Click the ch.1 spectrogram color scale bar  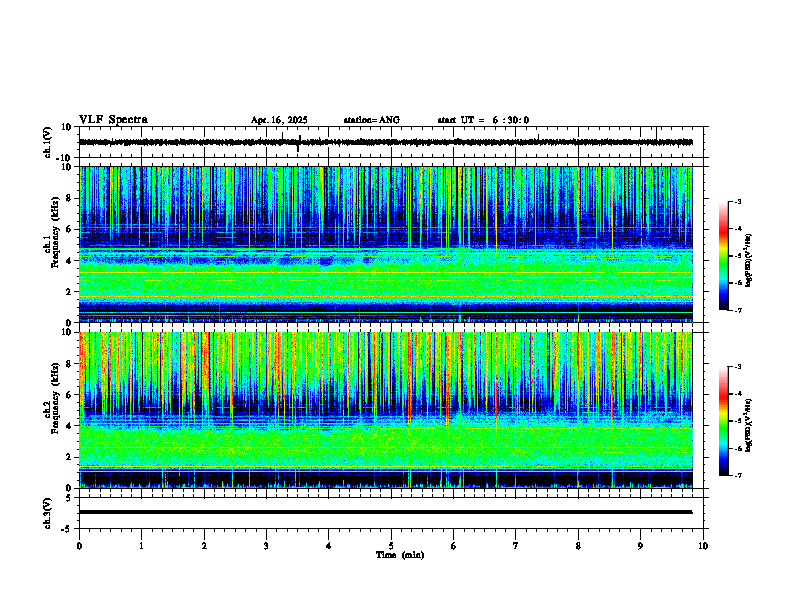[723, 256]
